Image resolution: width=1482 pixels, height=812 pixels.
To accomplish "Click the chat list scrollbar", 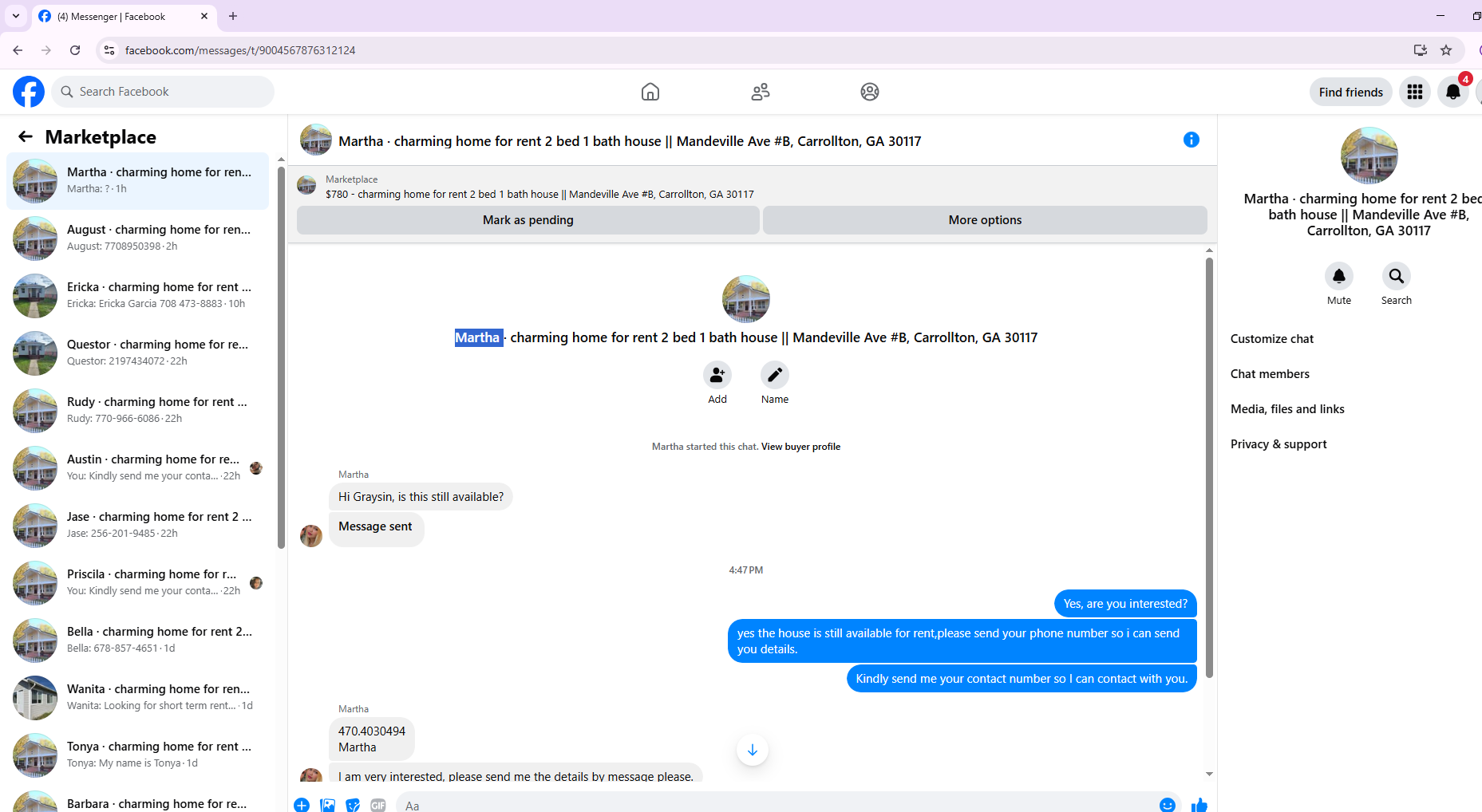I will pos(281,357).
